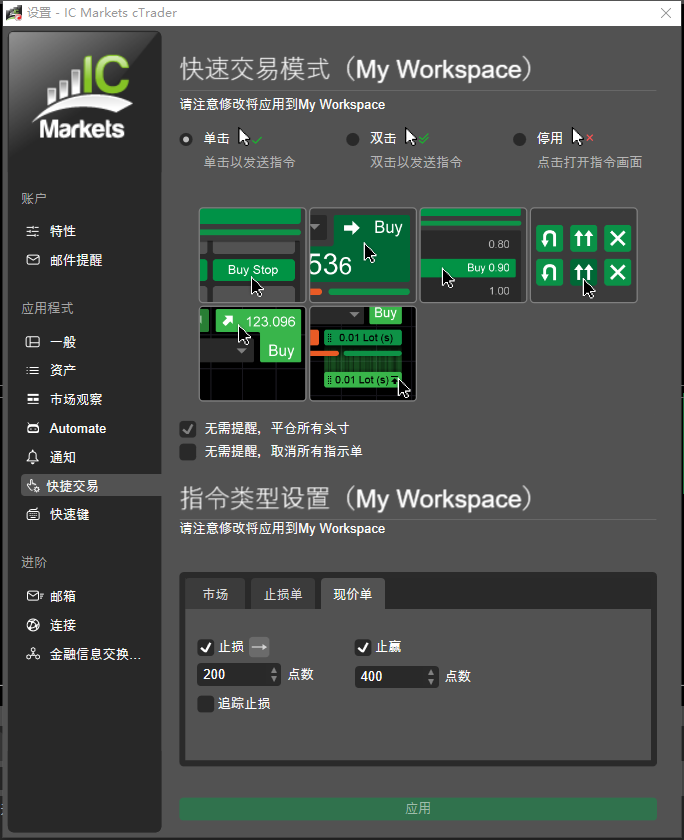
Task: Click the cTrader app icon in title bar
Action: [13, 12]
